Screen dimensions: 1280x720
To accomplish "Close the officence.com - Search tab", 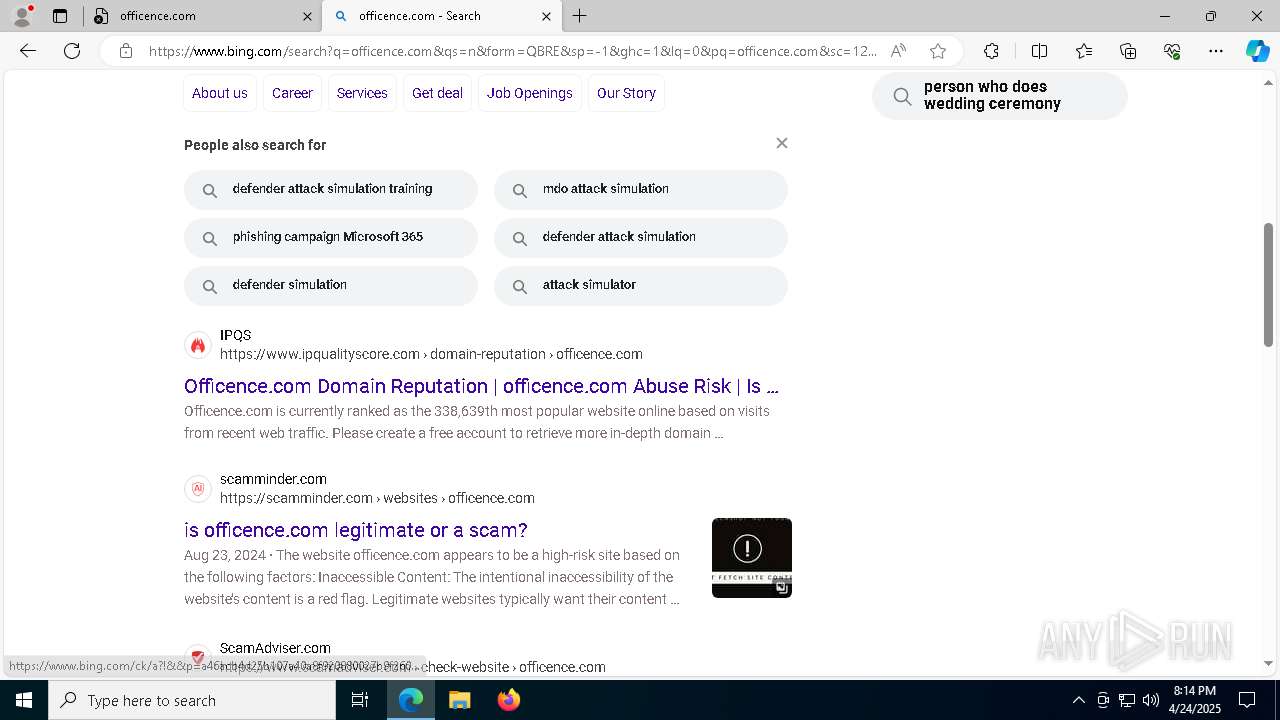I will pos(546,16).
